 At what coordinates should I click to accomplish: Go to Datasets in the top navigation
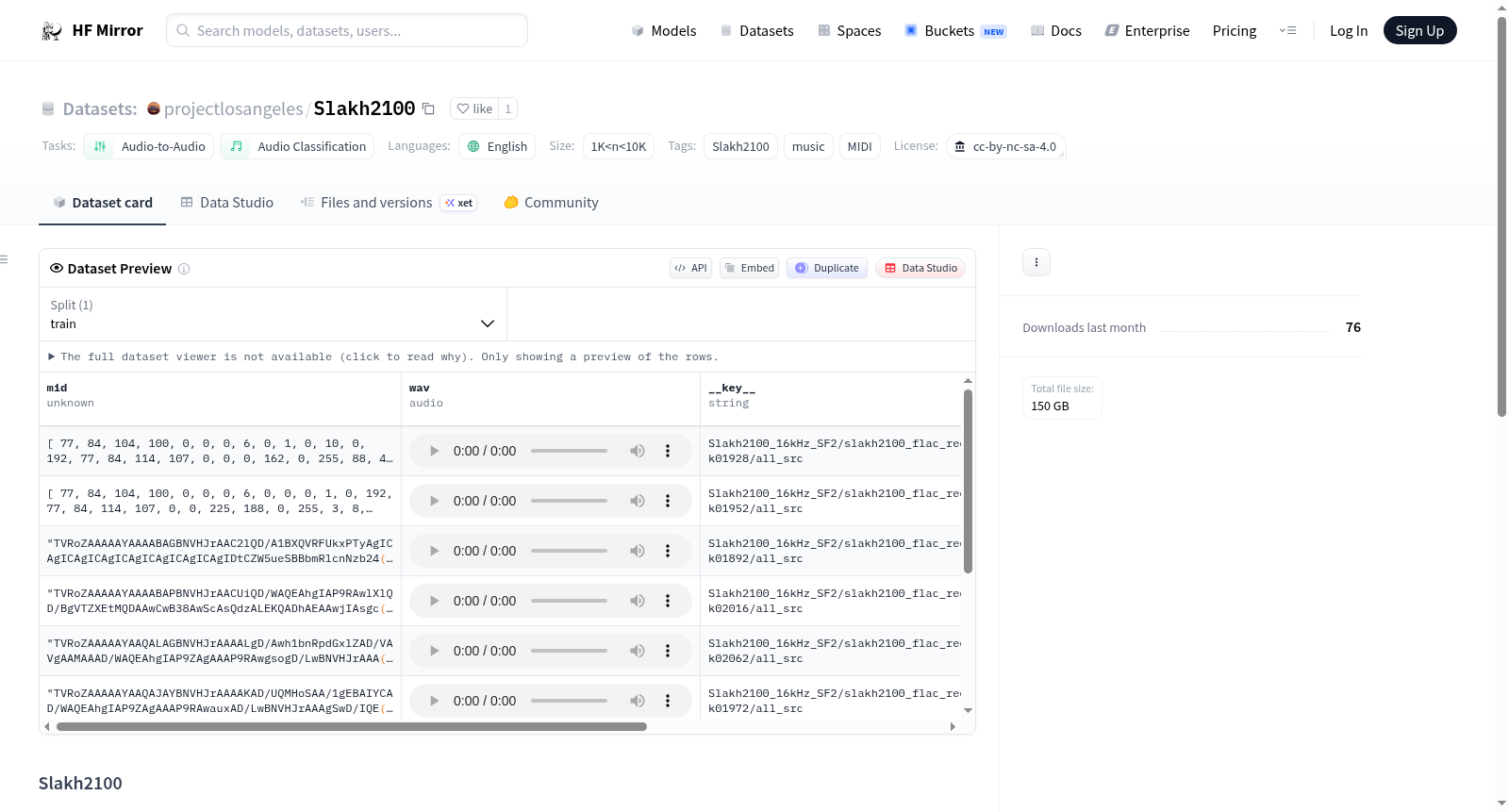point(756,31)
